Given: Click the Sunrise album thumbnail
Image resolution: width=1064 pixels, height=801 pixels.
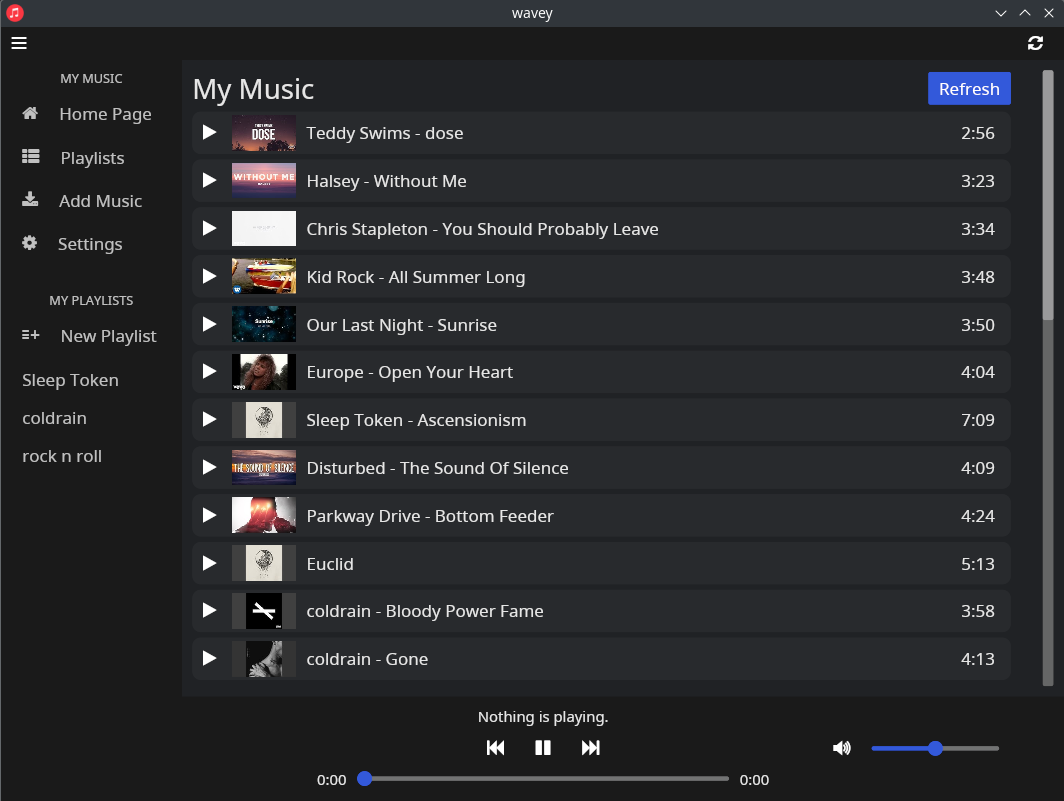Looking at the screenshot, I should click(x=264, y=324).
